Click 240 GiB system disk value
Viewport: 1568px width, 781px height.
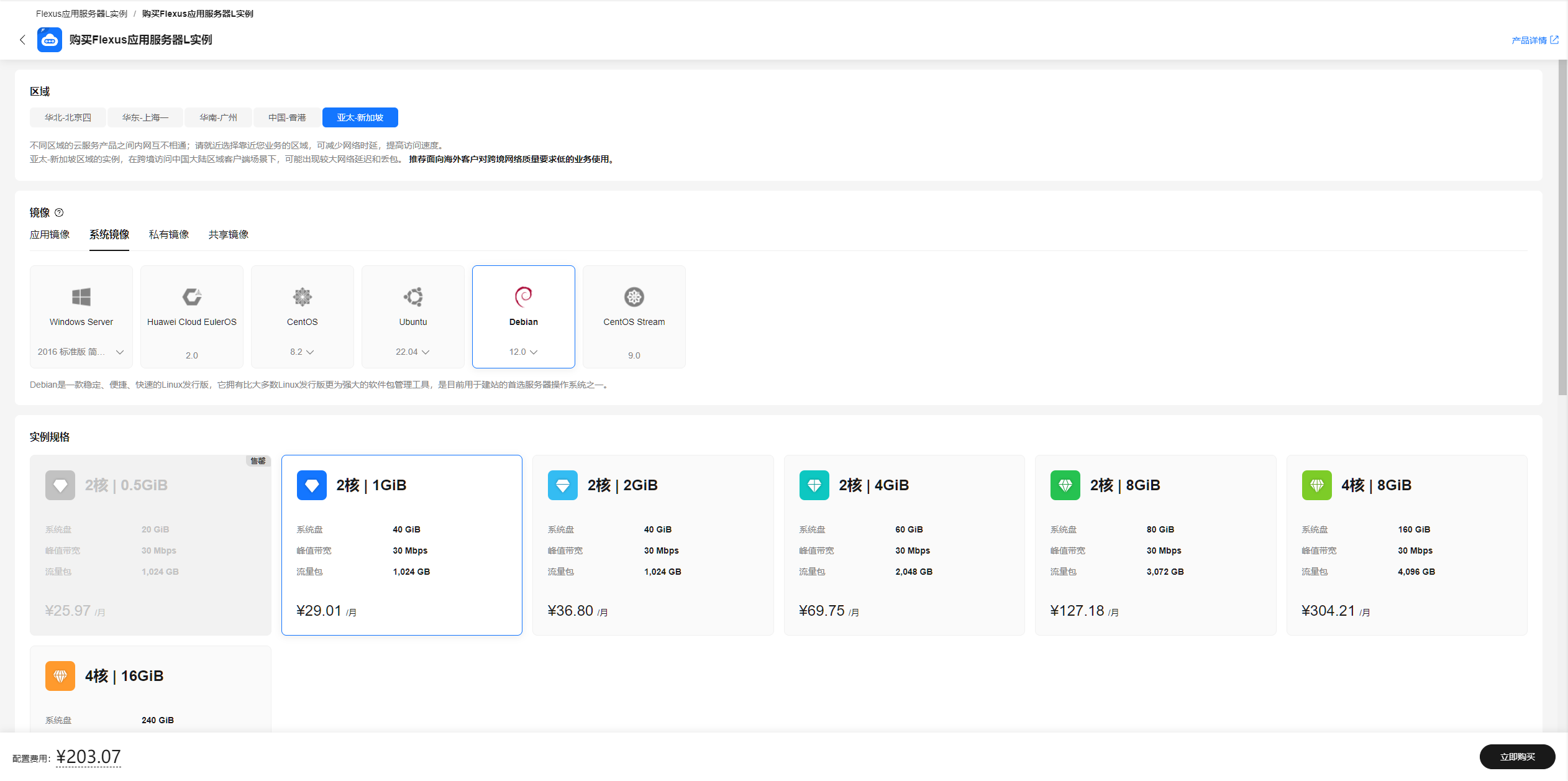(158, 720)
